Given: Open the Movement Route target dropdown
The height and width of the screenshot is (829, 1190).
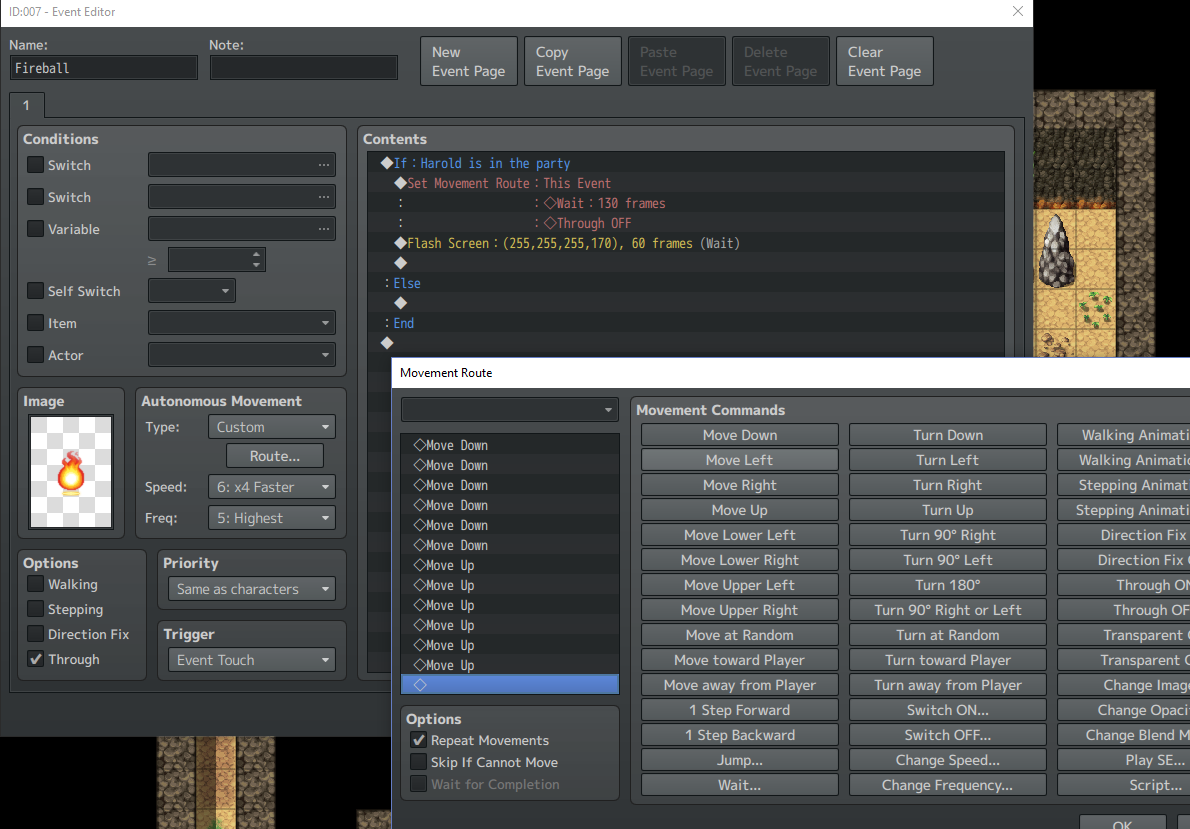Looking at the screenshot, I should 509,410.
